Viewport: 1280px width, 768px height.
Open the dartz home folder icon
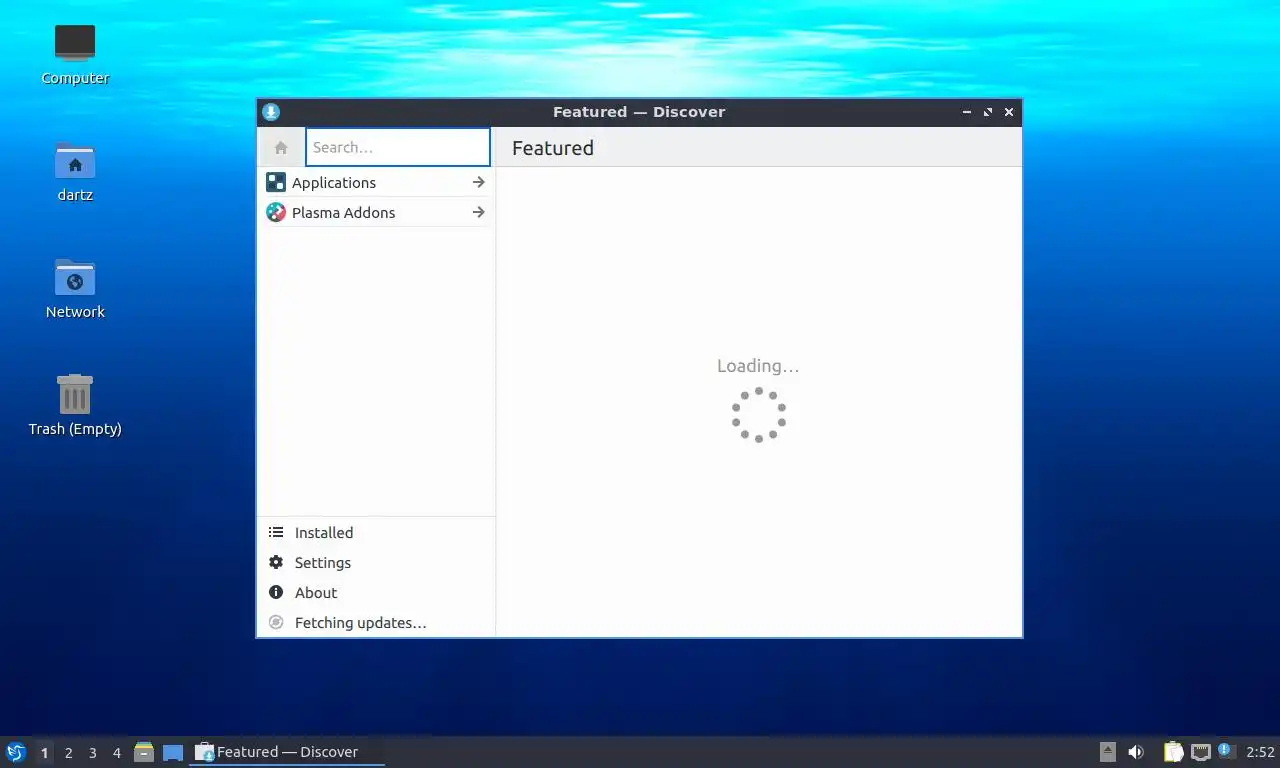75,171
